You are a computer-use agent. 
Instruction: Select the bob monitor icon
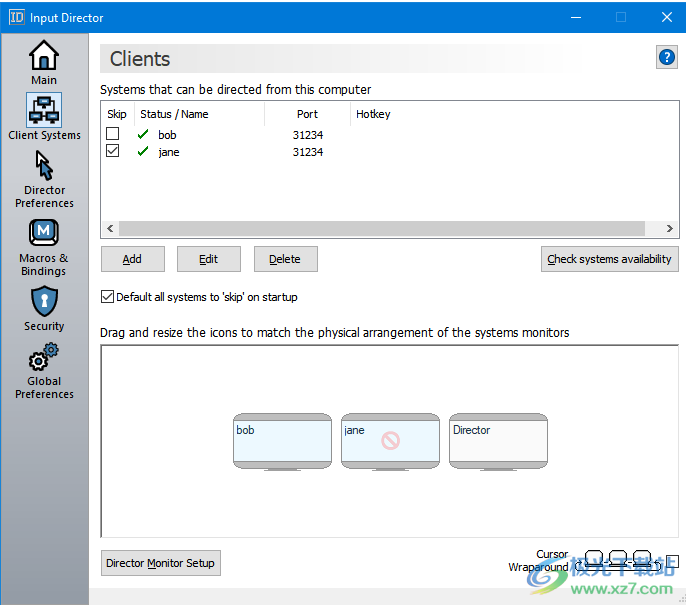click(x=282, y=442)
